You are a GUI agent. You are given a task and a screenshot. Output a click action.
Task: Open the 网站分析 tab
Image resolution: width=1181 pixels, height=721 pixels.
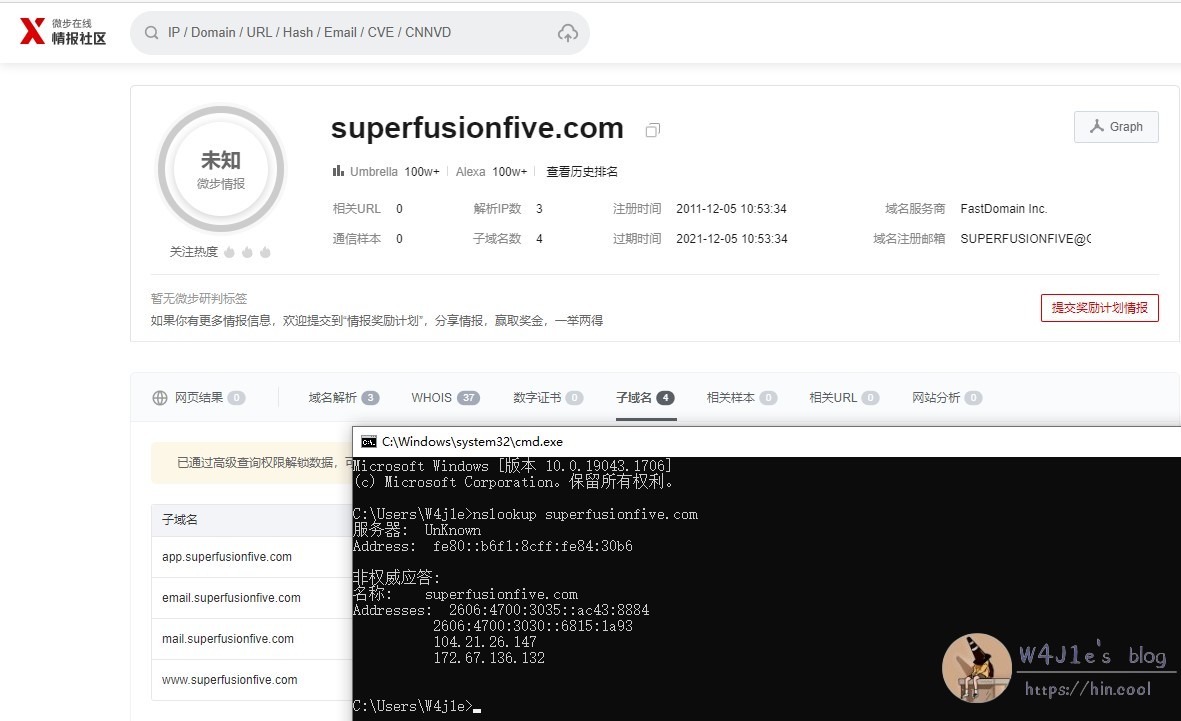point(947,398)
